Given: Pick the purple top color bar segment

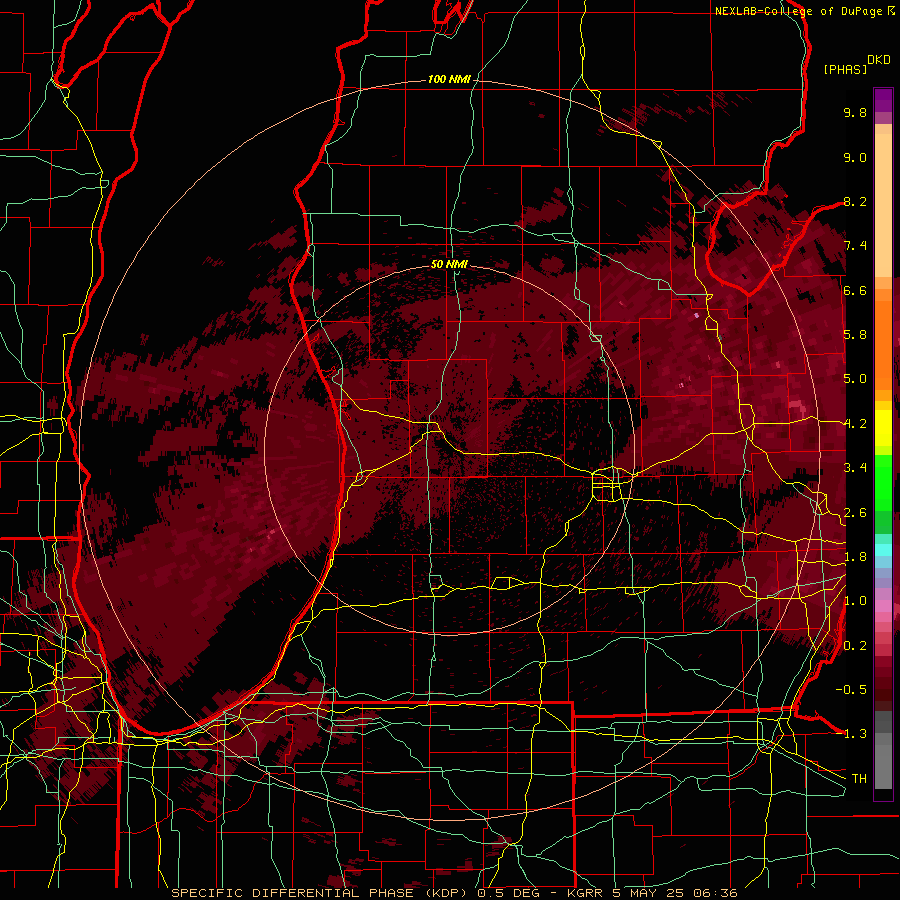Looking at the screenshot, I should (x=883, y=100).
